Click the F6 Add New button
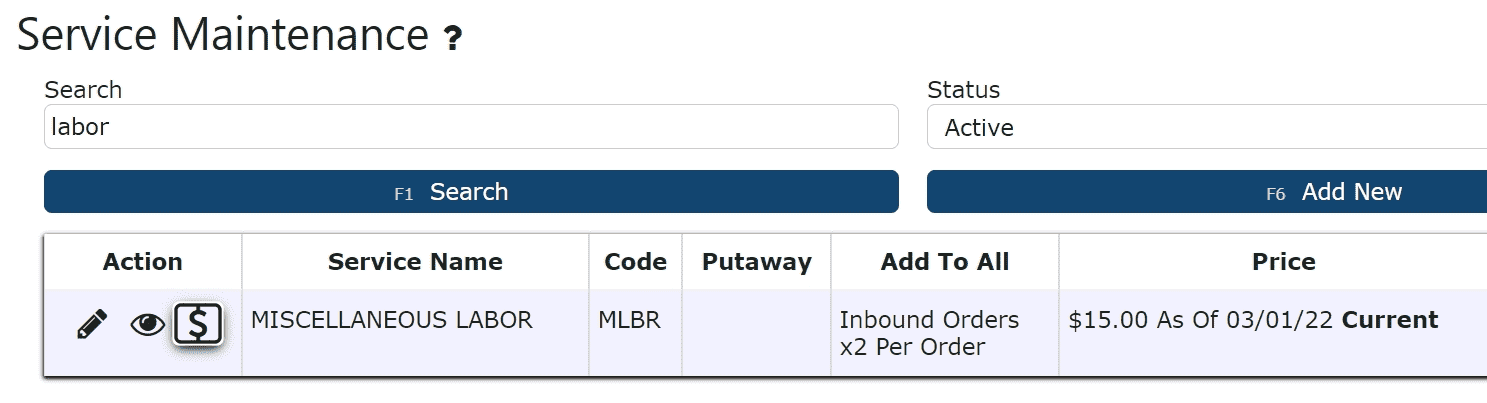 [1207, 192]
